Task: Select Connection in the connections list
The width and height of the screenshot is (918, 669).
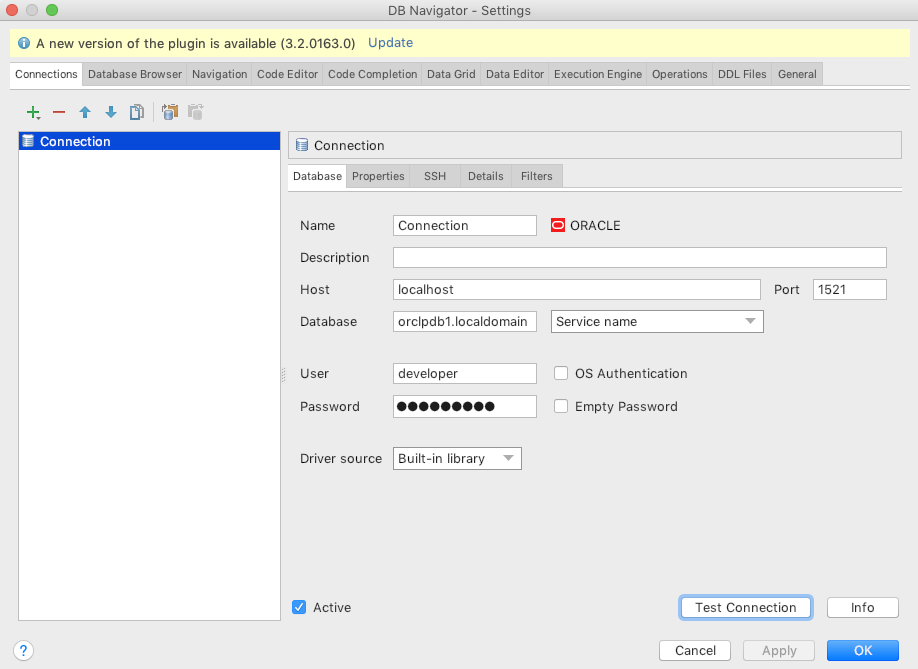Action: pos(75,141)
